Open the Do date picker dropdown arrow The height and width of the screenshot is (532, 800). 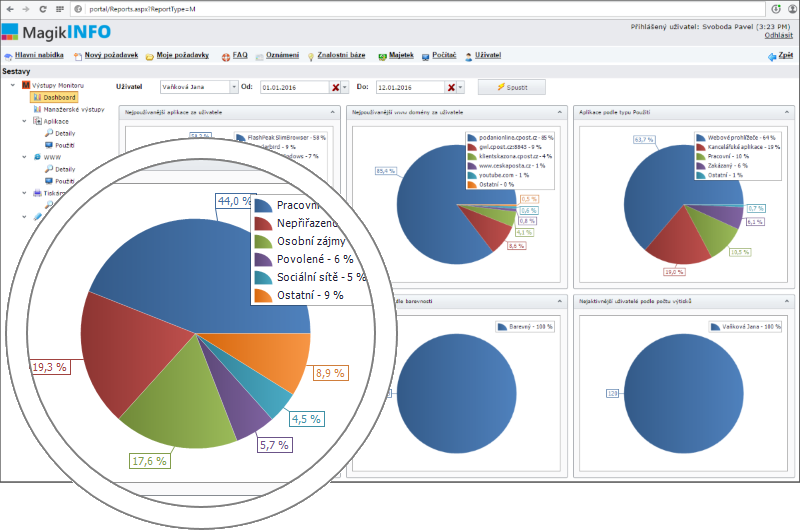(x=461, y=88)
